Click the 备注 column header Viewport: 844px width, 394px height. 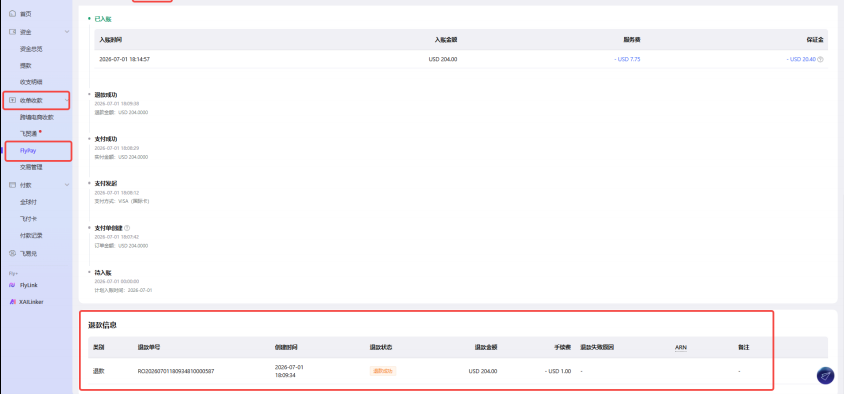coord(743,348)
